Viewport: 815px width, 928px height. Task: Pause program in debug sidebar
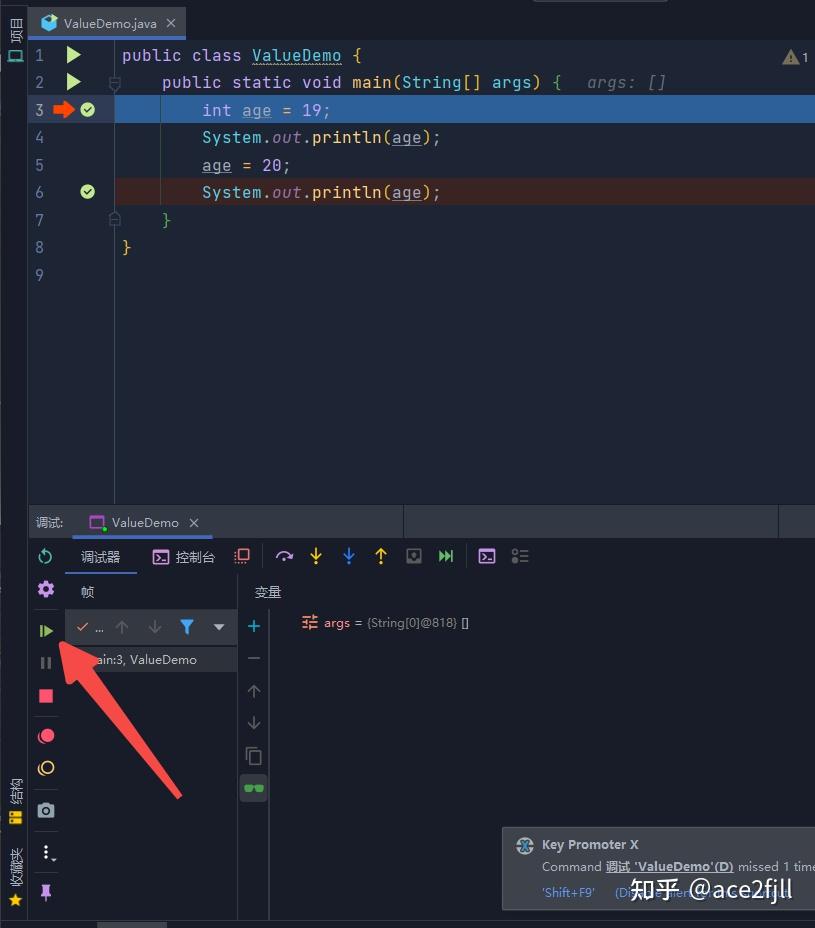[x=46, y=663]
